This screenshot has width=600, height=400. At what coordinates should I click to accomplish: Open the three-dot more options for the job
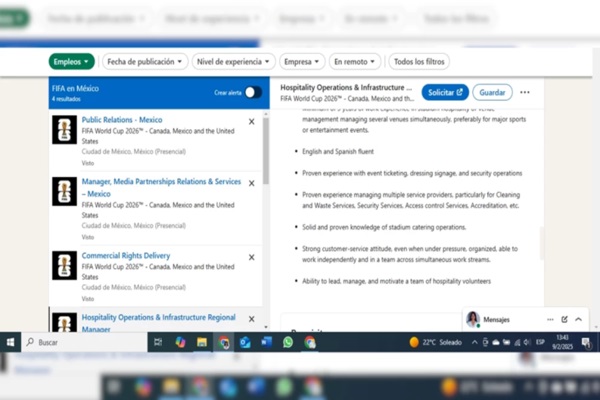[x=525, y=92]
